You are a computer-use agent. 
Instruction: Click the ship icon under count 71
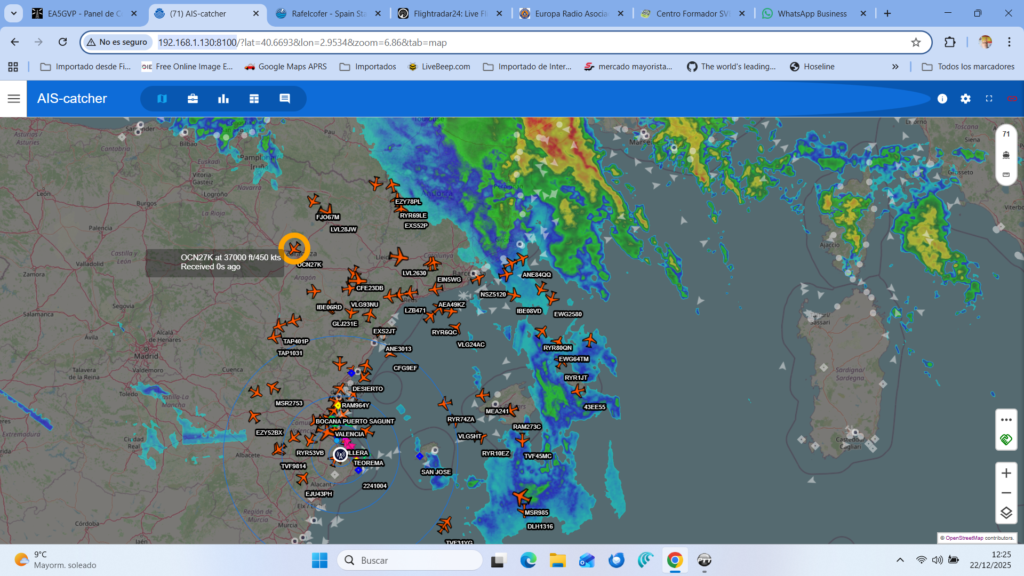[1006, 155]
